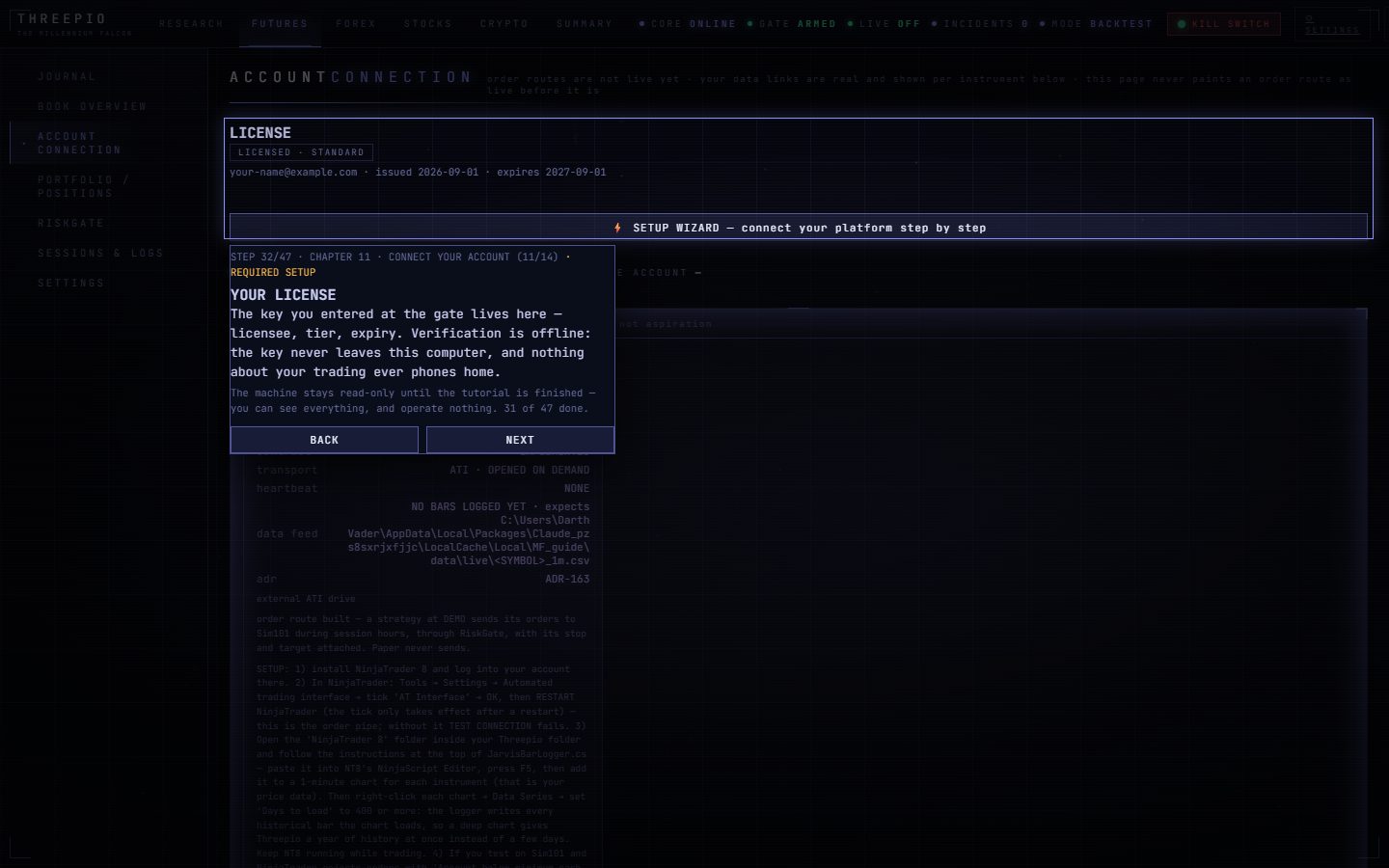Click the GATE ARMED status indicator
The height and width of the screenshot is (868, 1389).
[x=792, y=24]
